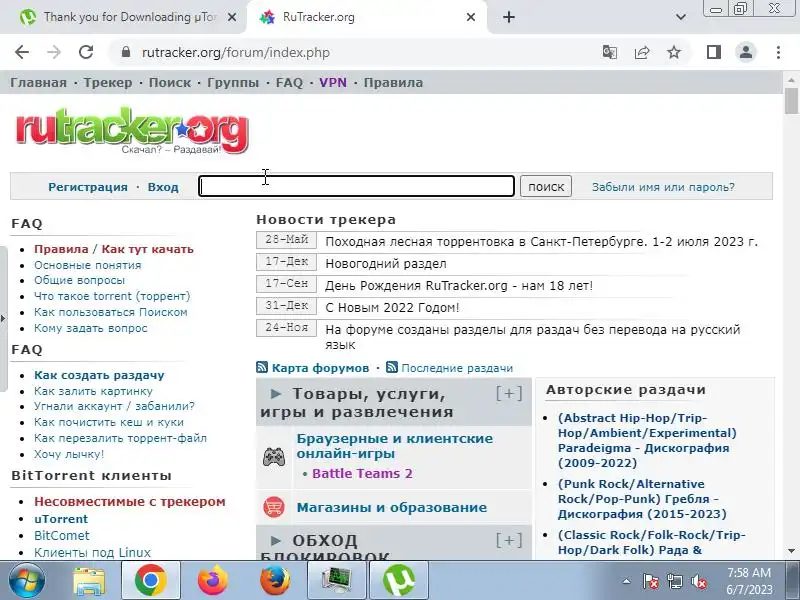Click the rutracker.org logo
800x600 pixels.
click(x=133, y=131)
